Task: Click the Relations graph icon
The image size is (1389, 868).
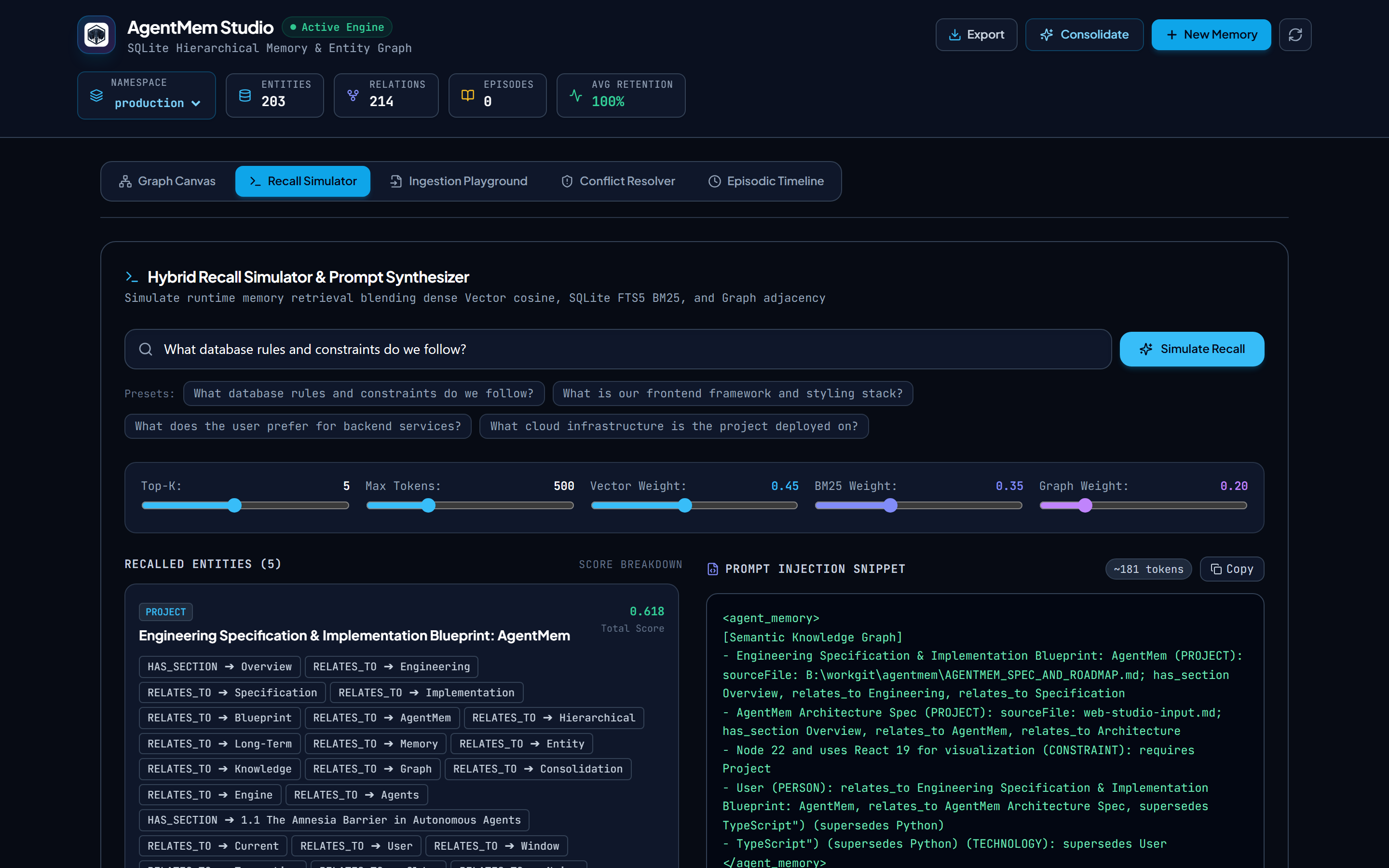Action: pos(353,95)
